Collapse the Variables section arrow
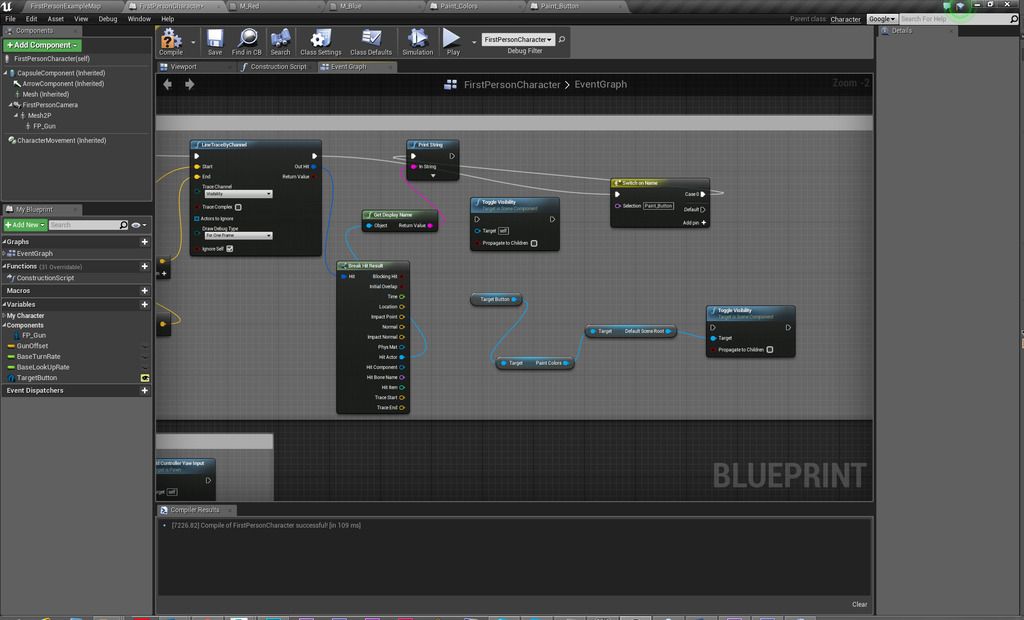Image resolution: width=1024 pixels, height=620 pixels. (x=4, y=304)
